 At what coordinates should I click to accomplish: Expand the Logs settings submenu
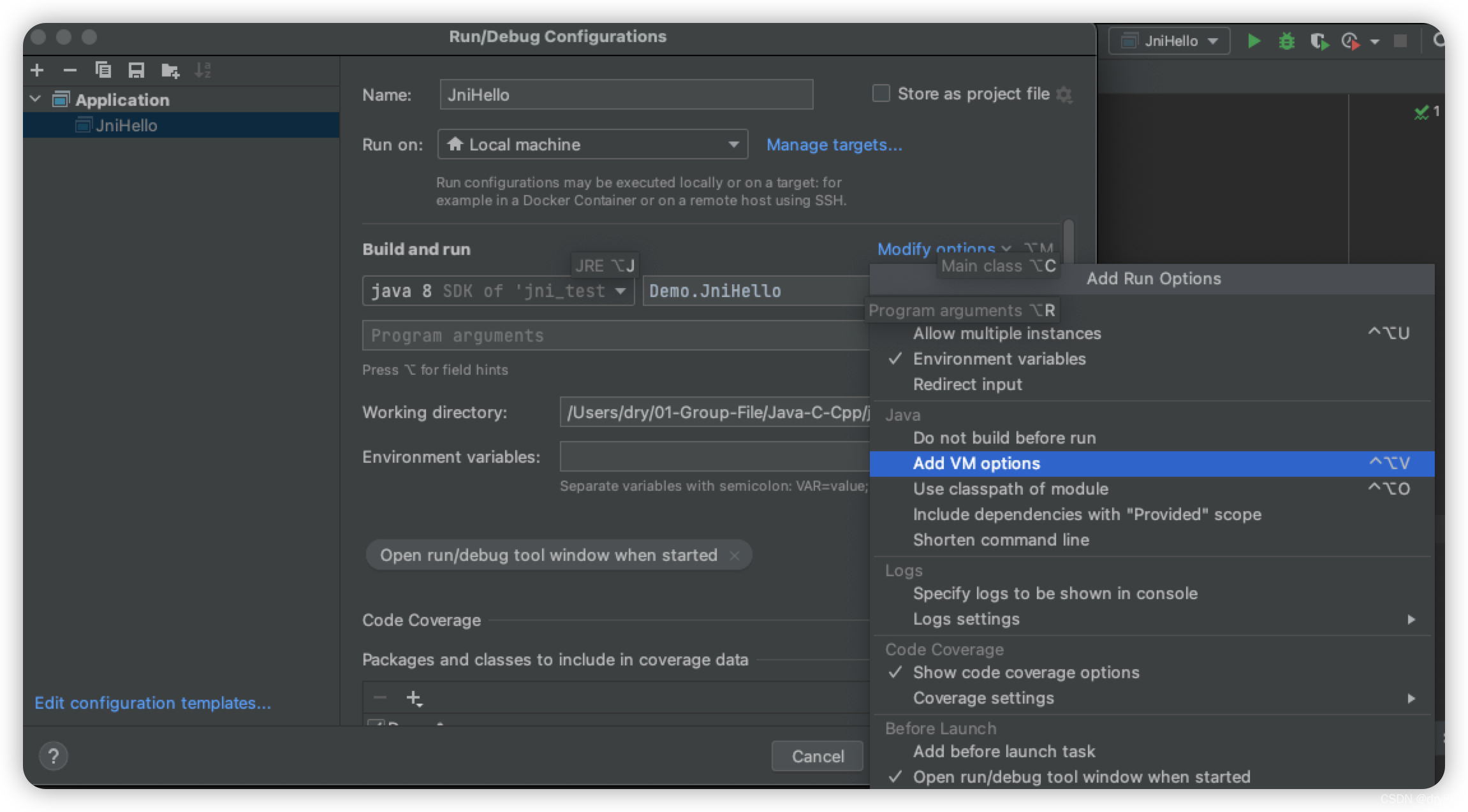click(1152, 619)
